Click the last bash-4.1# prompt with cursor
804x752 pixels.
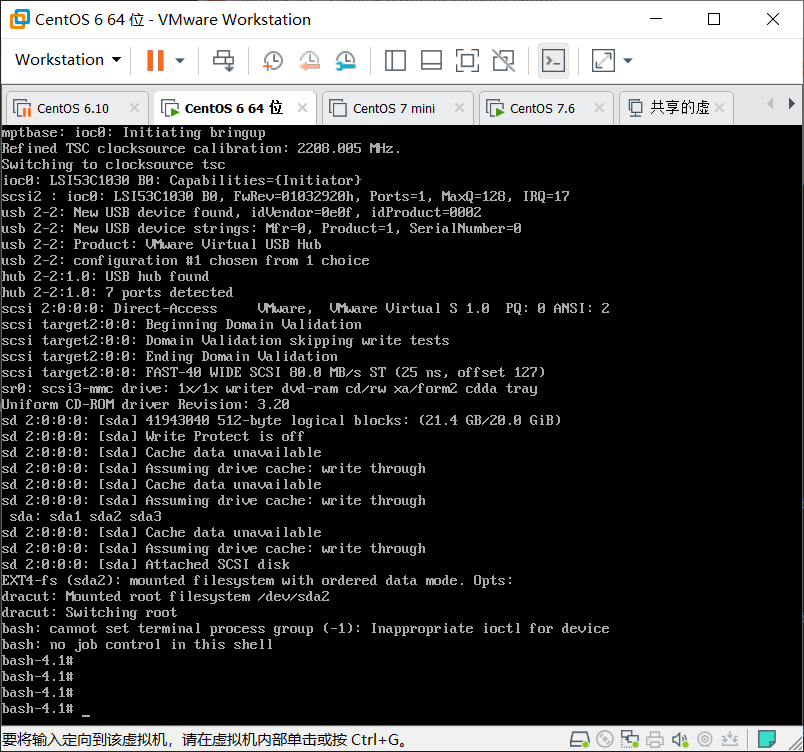(46, 708)
